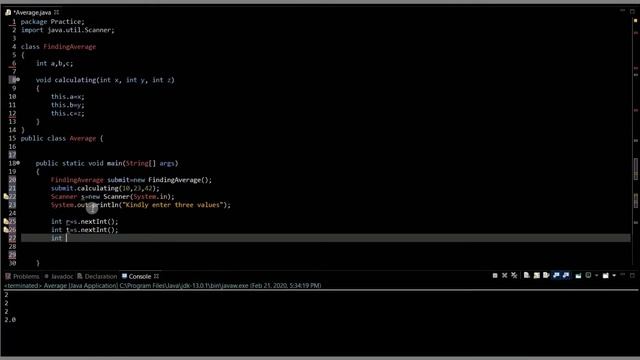This screenshot has width=640, height=360.
Task: Toggle Scroll Lock in the Console
Action: click(536, 276)
